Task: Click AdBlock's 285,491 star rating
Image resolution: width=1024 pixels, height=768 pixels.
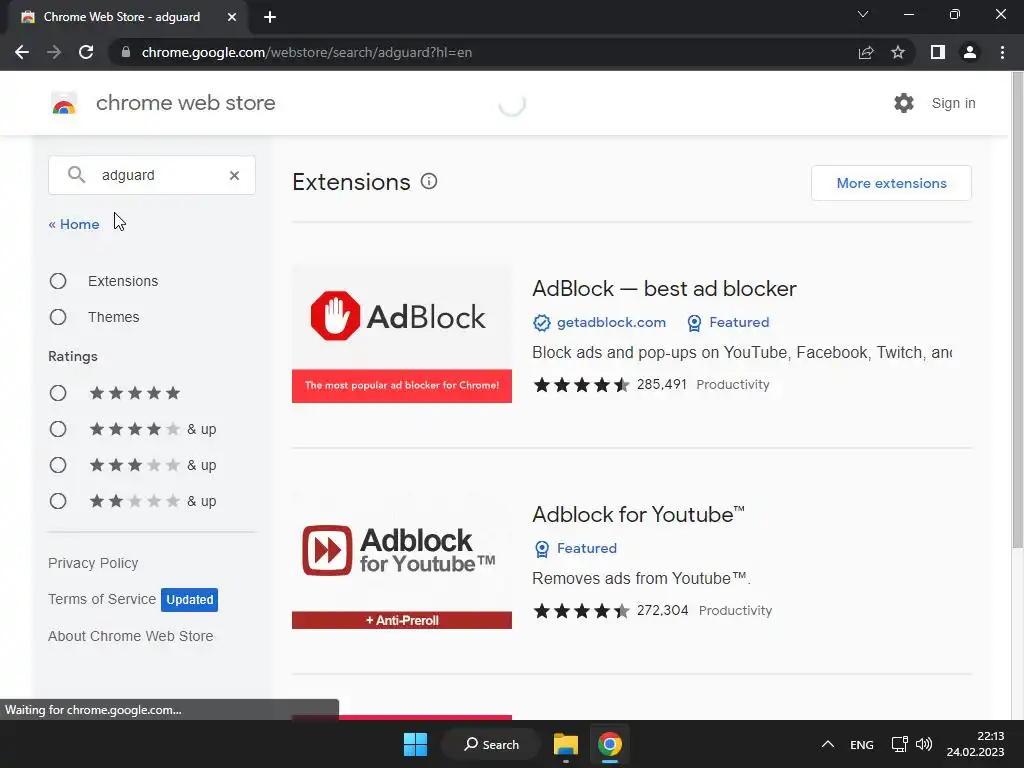Action: (x=609, y=385)
